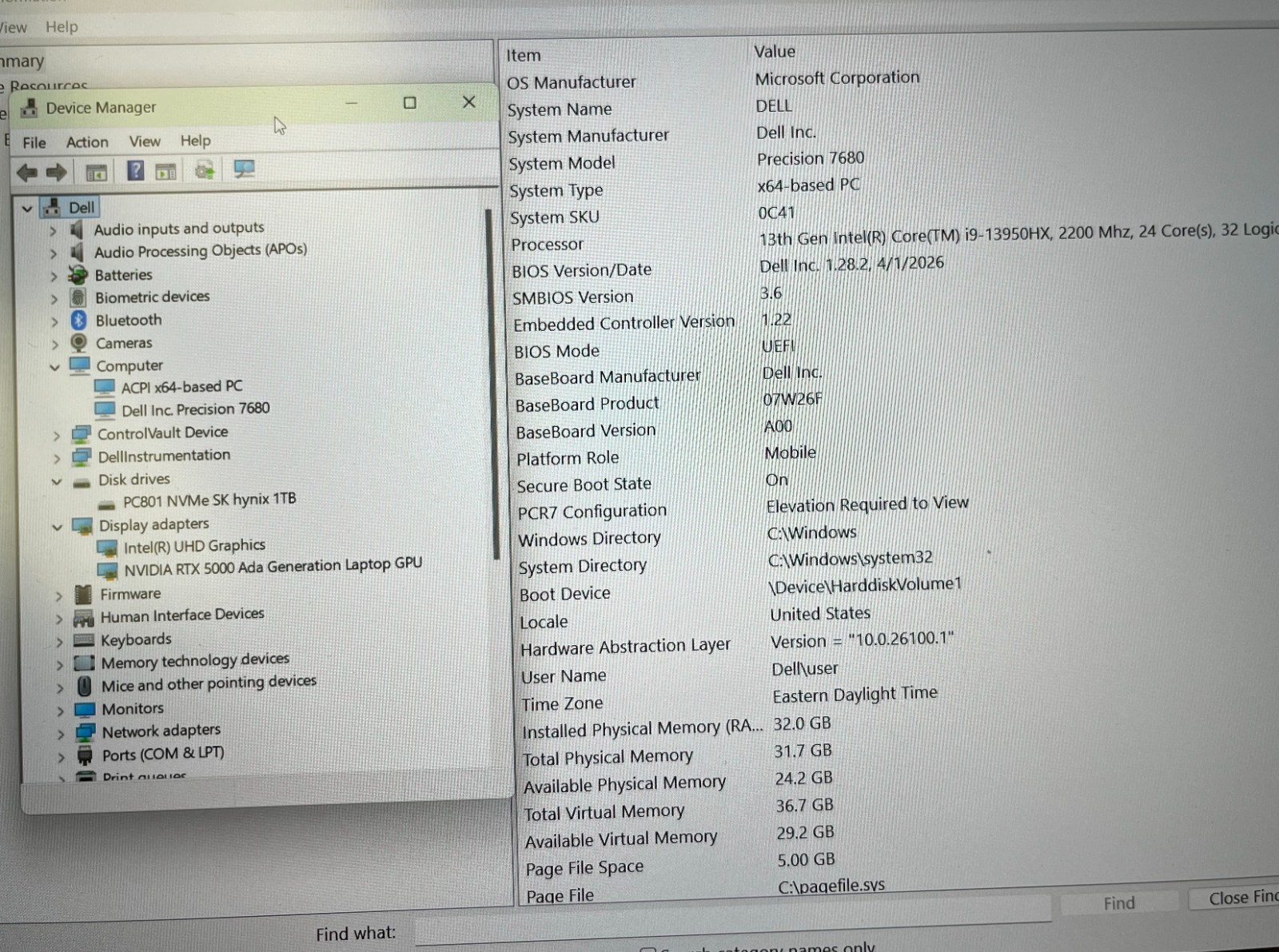Select the Memory technology devices icon
The image size is (1279, 952).
pos(84,663)
